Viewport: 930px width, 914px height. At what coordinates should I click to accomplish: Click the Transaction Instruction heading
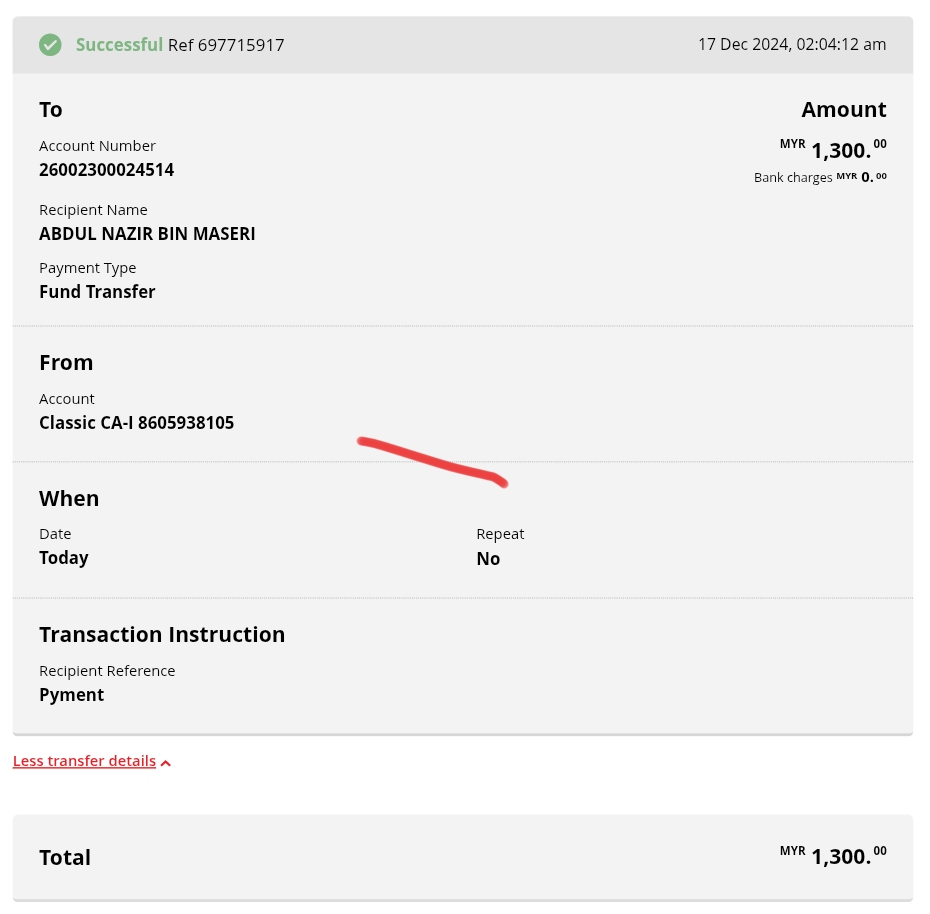[162, 634]
